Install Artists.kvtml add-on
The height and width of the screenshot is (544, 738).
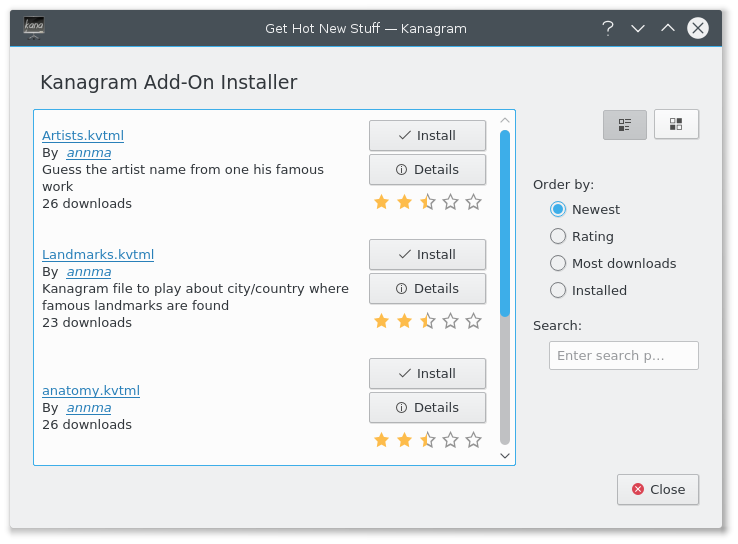[427, 136]
